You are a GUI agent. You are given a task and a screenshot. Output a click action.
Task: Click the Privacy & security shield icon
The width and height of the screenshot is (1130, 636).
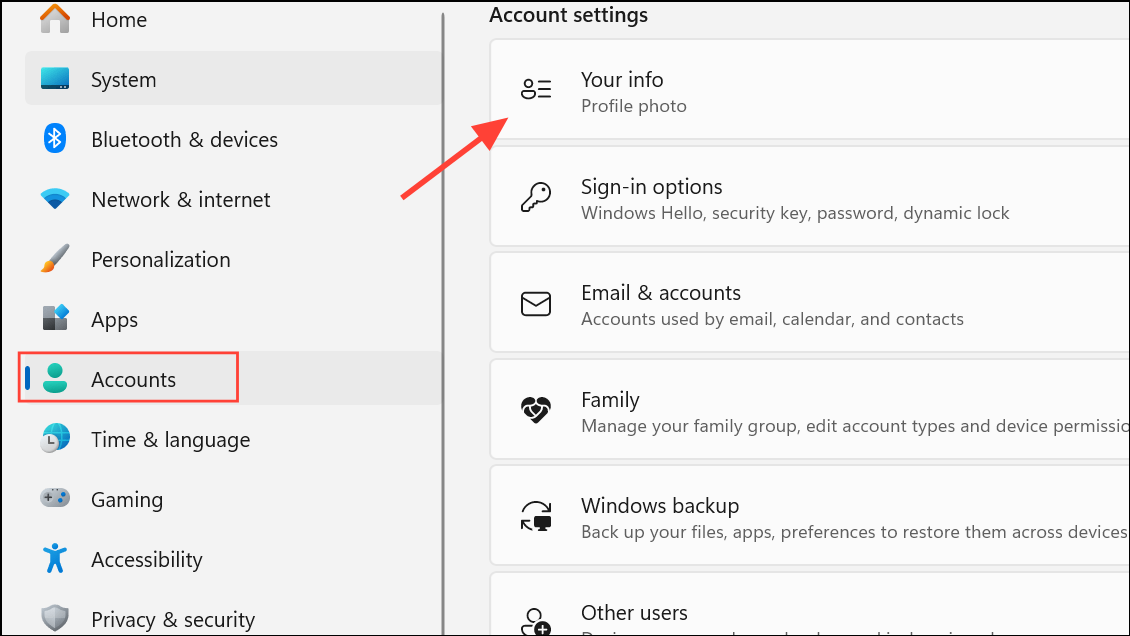pyautogui.click(x=55, y=618)
